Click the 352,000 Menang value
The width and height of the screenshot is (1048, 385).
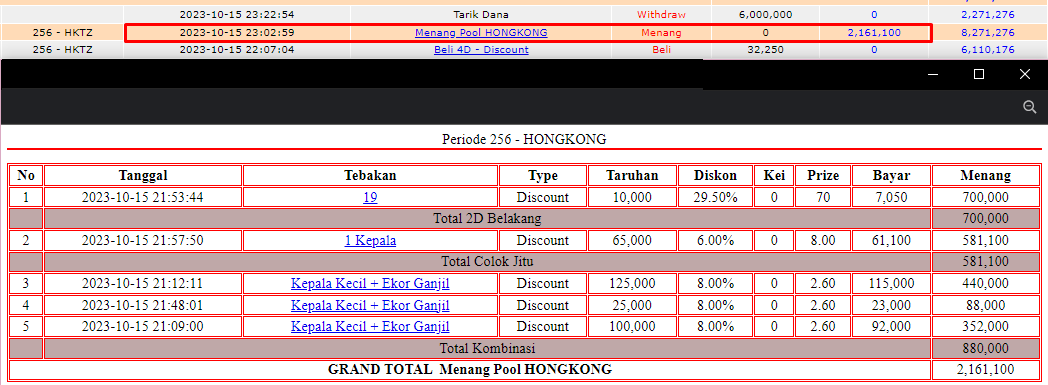(x=986, y=327)
